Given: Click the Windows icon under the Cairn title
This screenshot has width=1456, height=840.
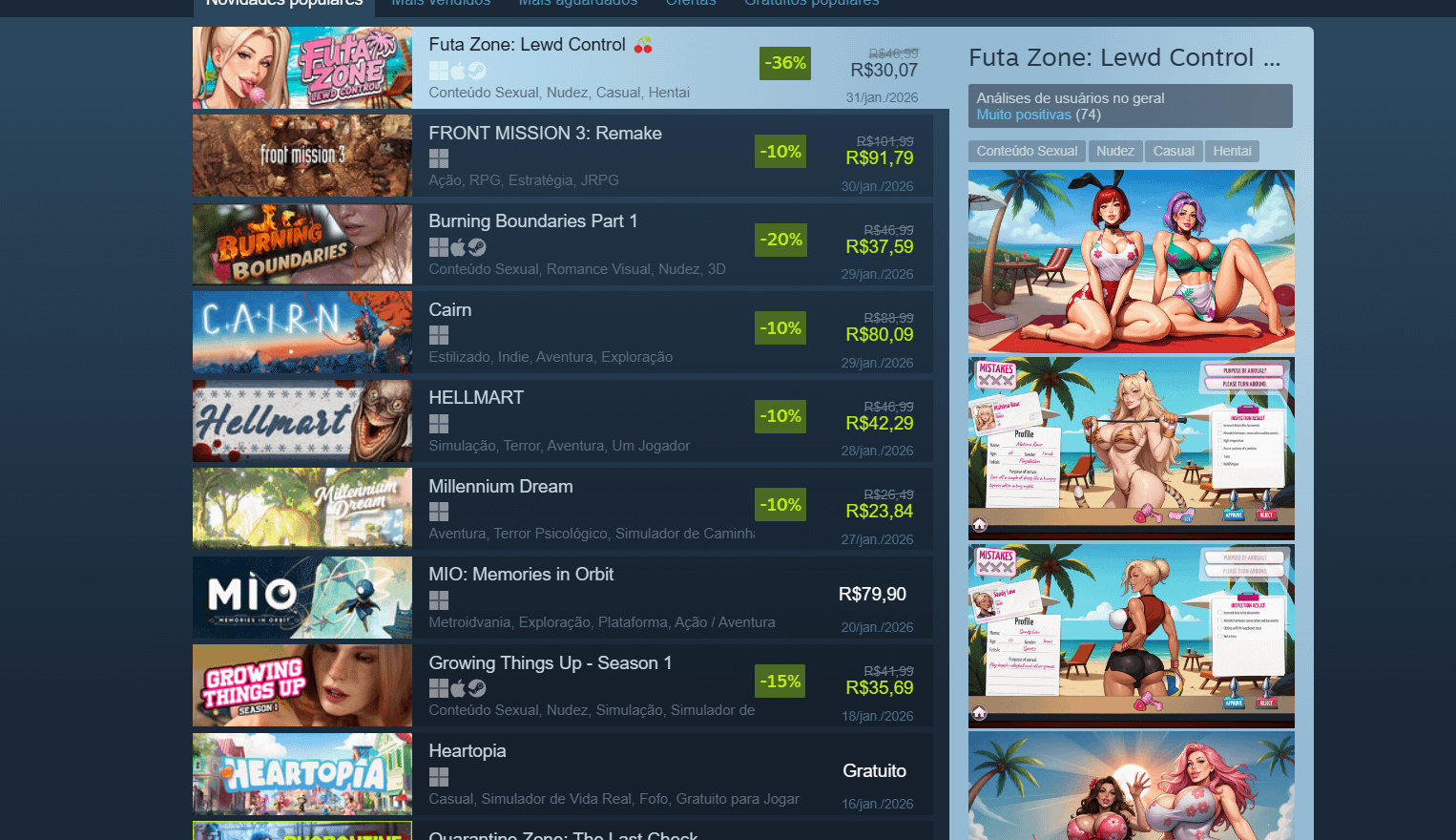Looking at the screenshot, I should tap(439, 335).
